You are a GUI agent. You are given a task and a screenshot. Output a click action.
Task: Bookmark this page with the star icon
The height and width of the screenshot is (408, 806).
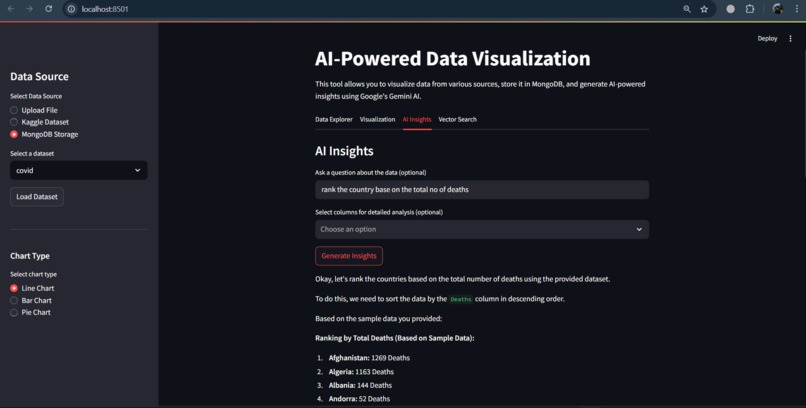click(x=704, y=9)
